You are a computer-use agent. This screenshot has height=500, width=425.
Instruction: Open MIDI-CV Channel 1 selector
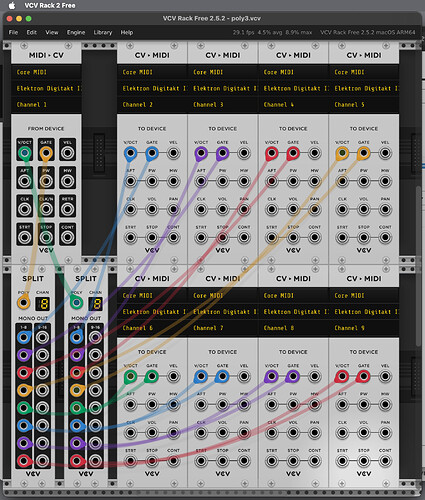[x=46, y=105]
